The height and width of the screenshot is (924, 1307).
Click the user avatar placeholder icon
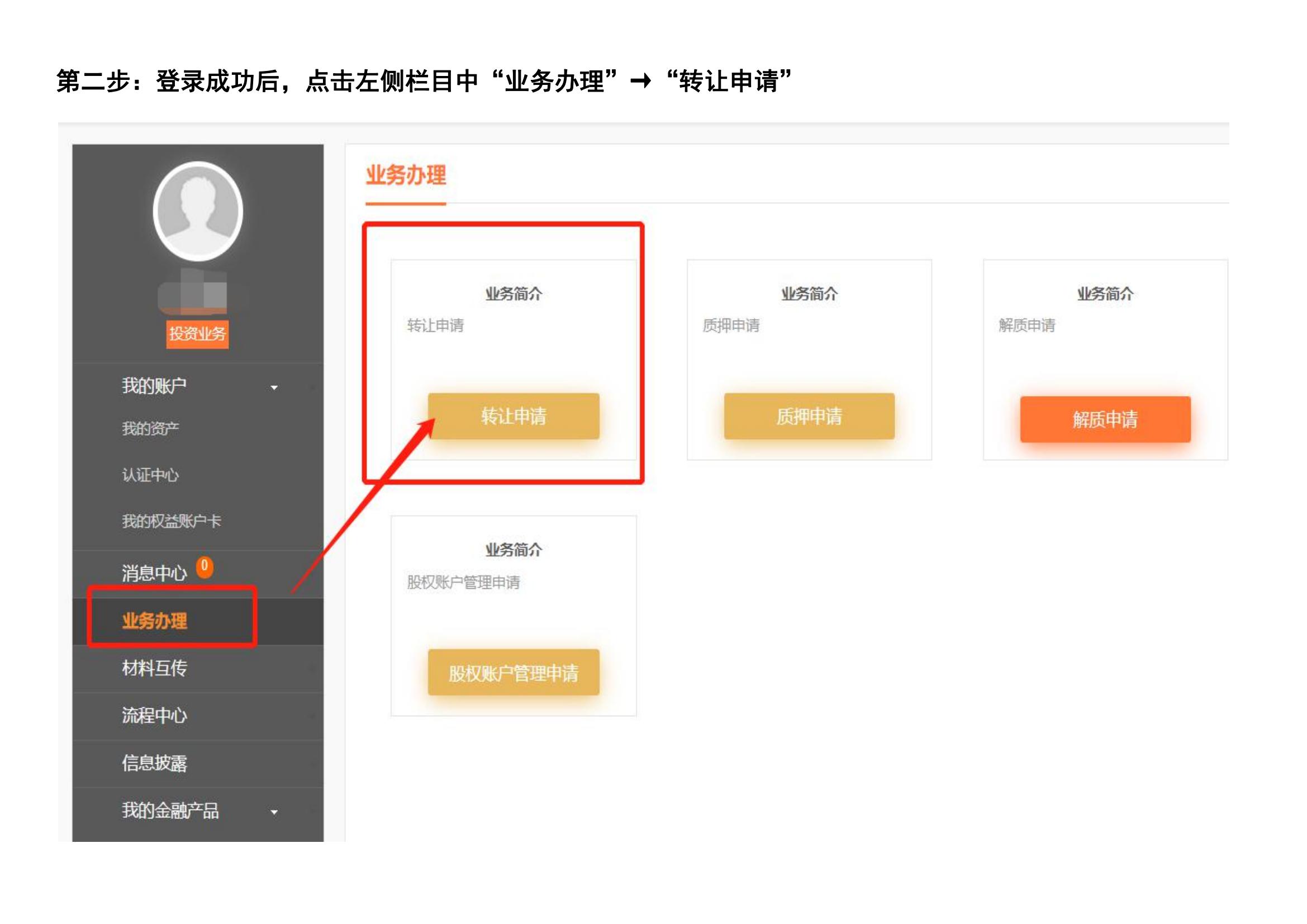[x=198, y=211]
